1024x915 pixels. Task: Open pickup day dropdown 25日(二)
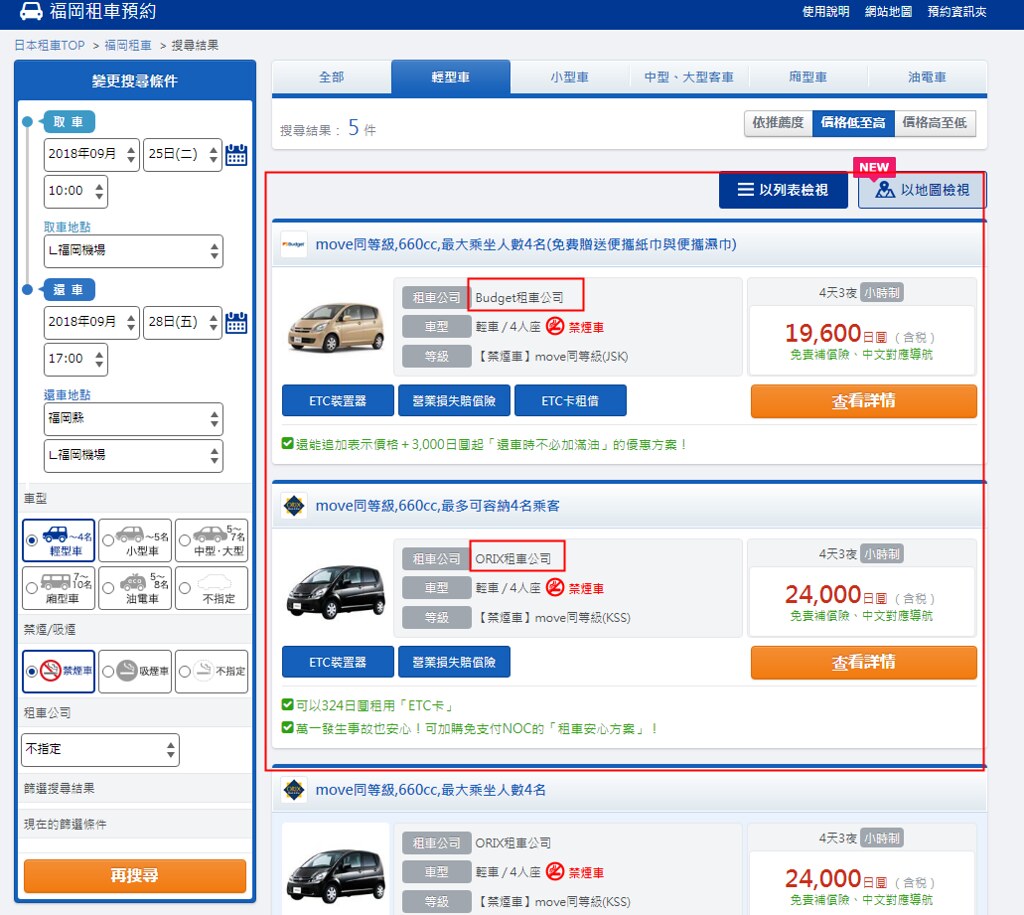pyautogui.click(x=182, y=155)
